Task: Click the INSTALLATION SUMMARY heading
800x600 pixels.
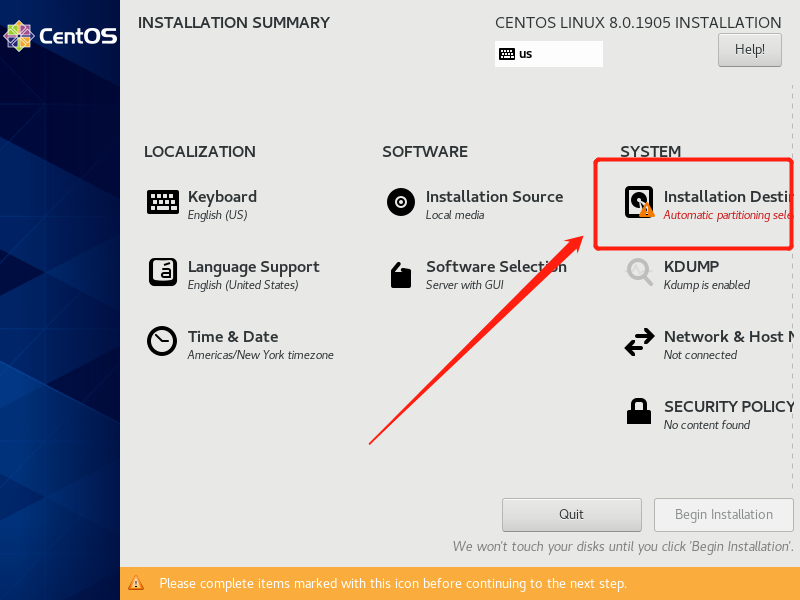Action: [x=234, y=23]
